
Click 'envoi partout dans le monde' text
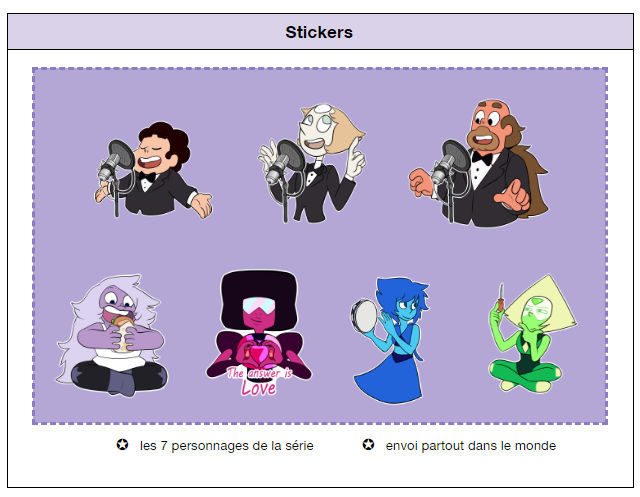click(471, 446)
